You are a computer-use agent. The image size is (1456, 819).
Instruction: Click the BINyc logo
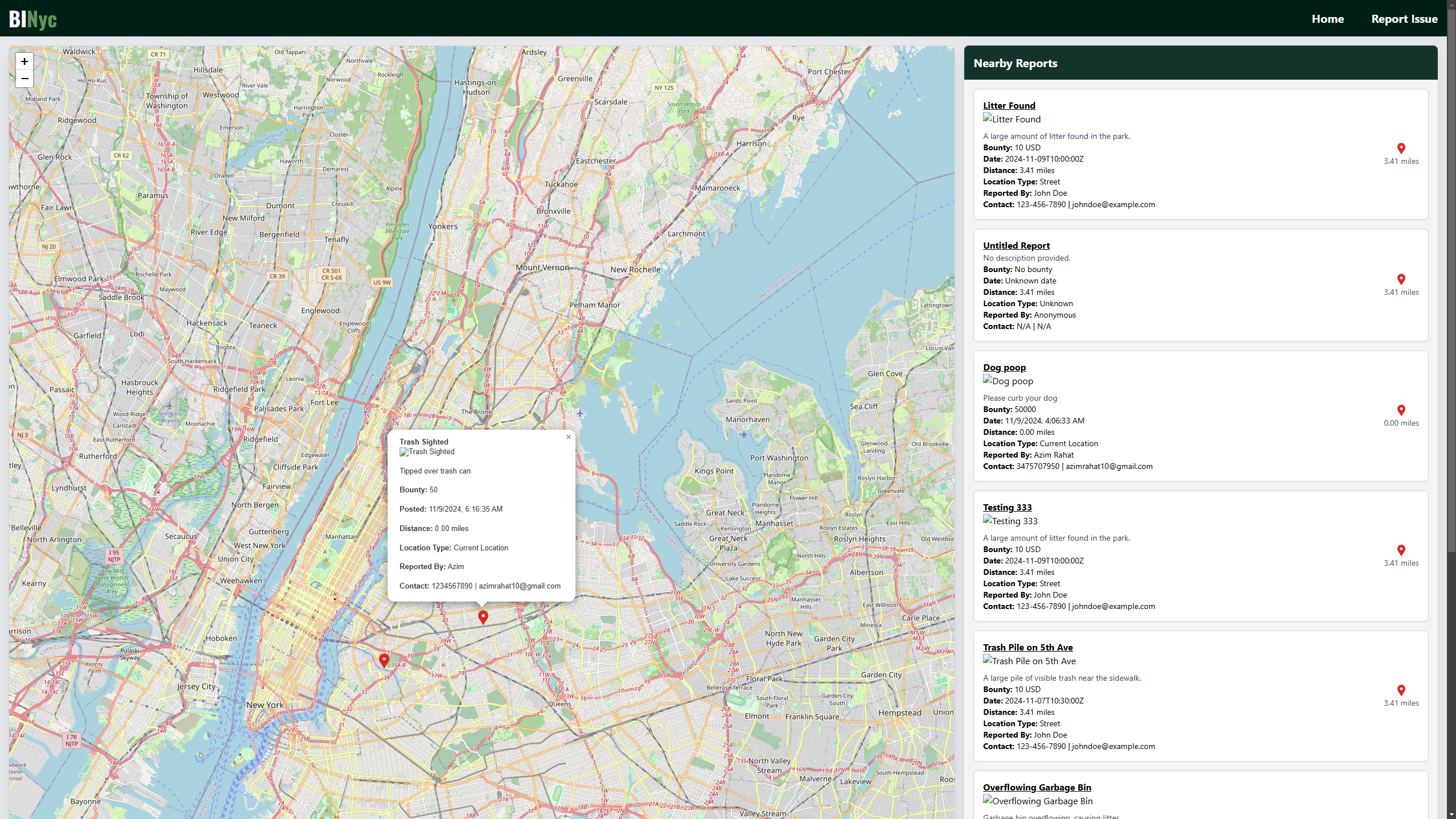[33, 19]
